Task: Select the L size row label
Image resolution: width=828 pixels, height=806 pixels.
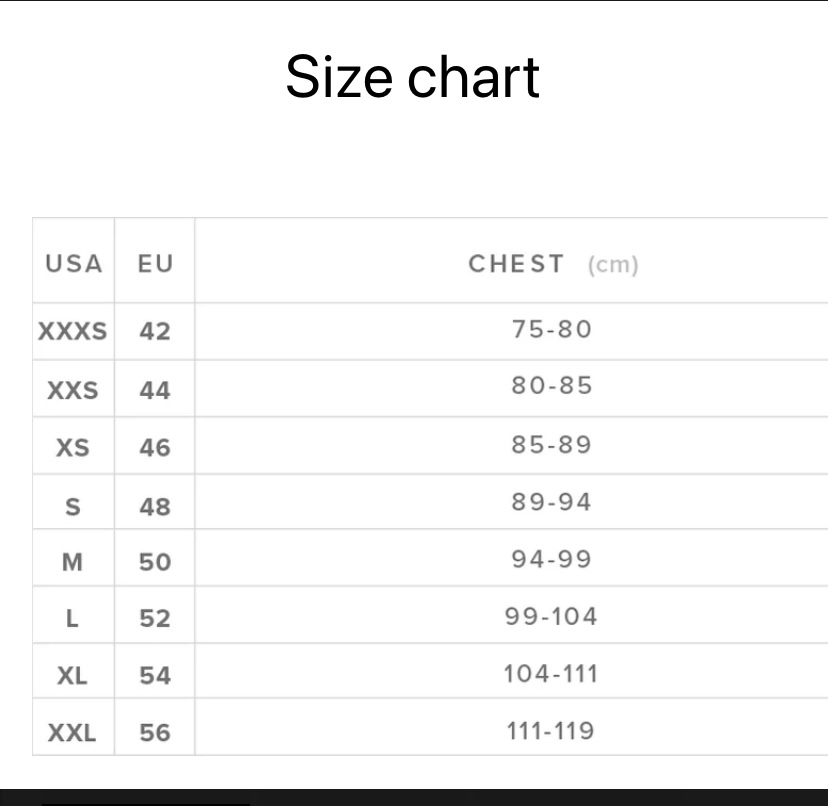Action: click(x=72, y=618)
